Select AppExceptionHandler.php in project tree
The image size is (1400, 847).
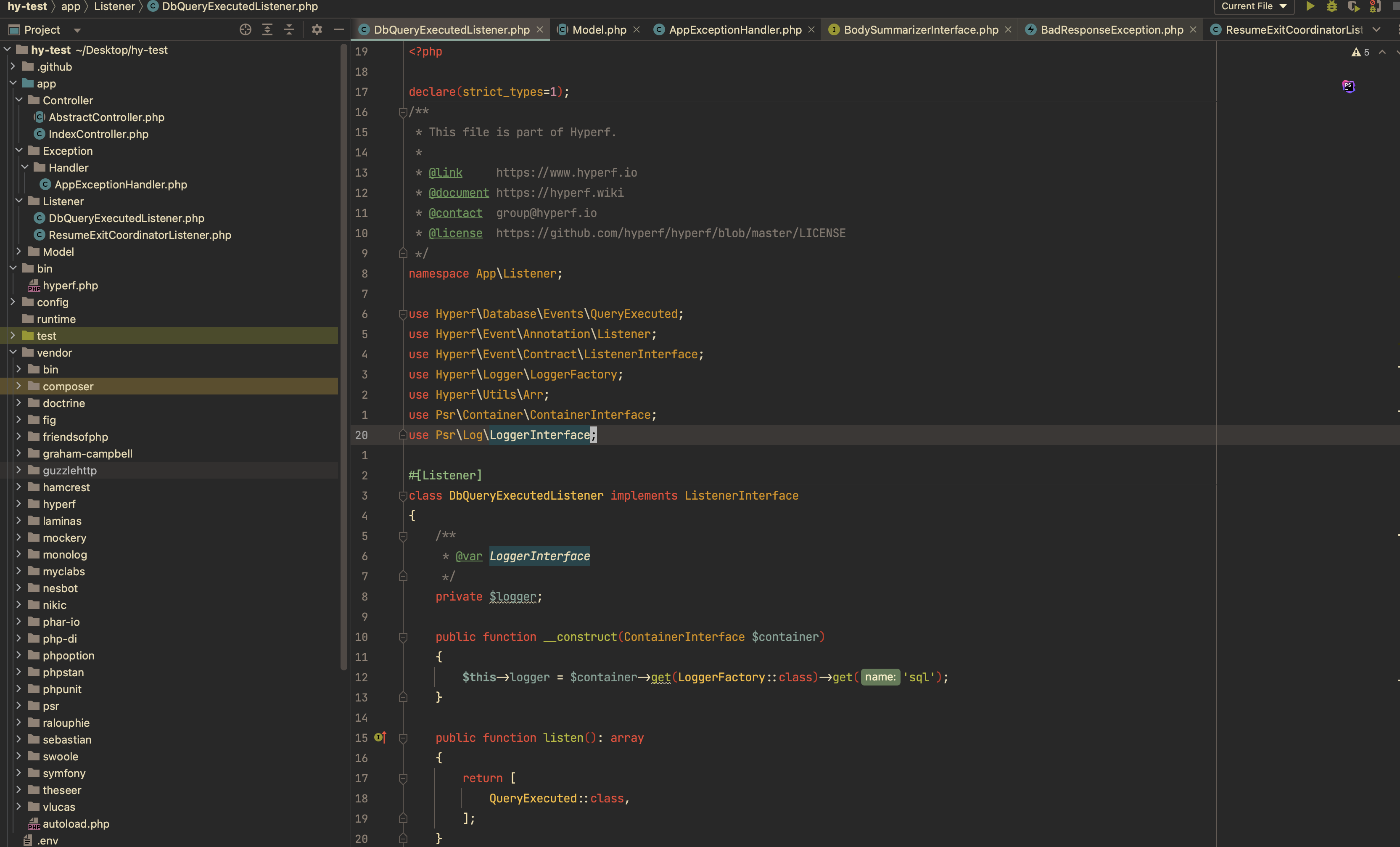[121, 185]
